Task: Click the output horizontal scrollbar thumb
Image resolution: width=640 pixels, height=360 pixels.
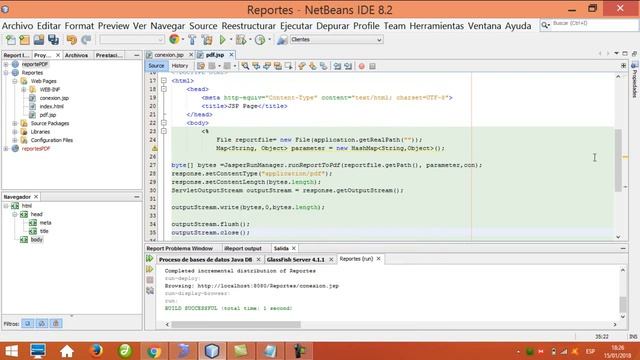Action: click(x=236, y=324)
